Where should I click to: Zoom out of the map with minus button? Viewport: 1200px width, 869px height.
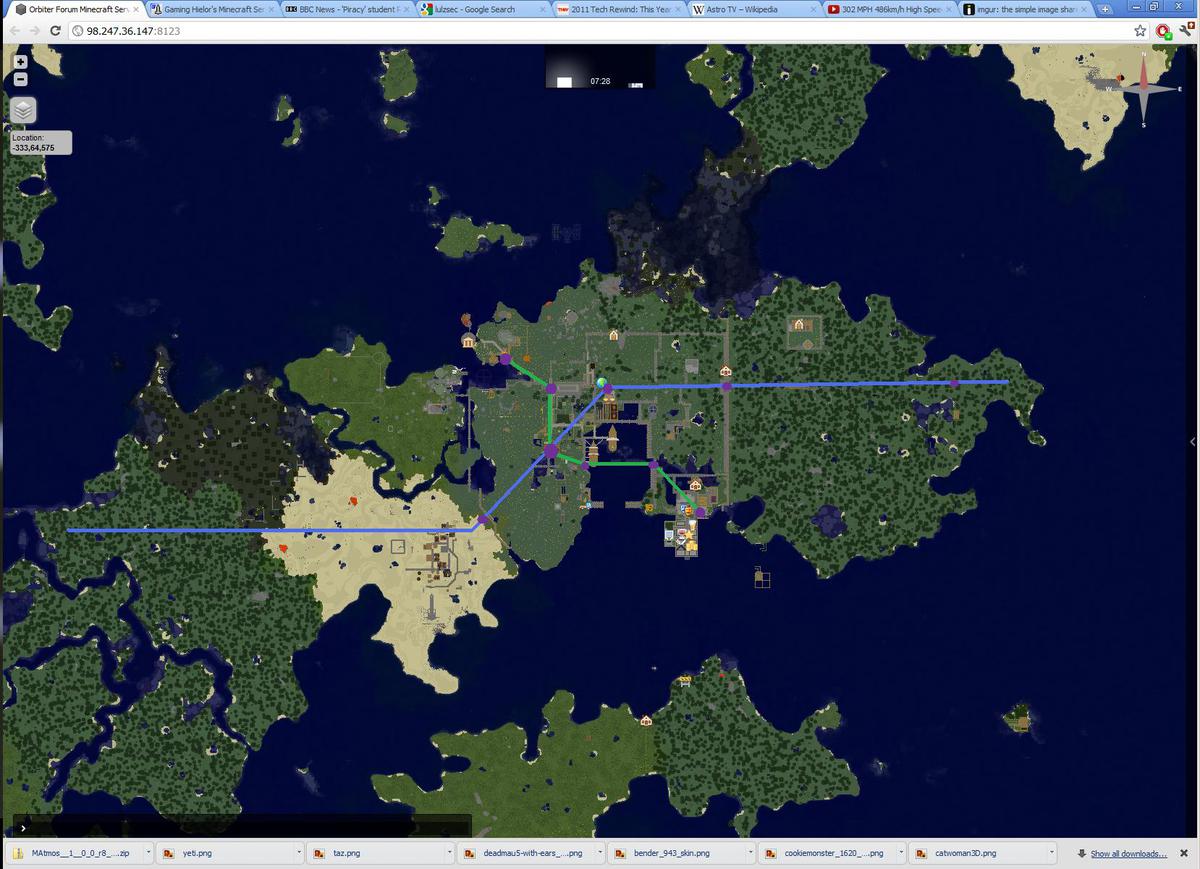click(x=21, y=79)
